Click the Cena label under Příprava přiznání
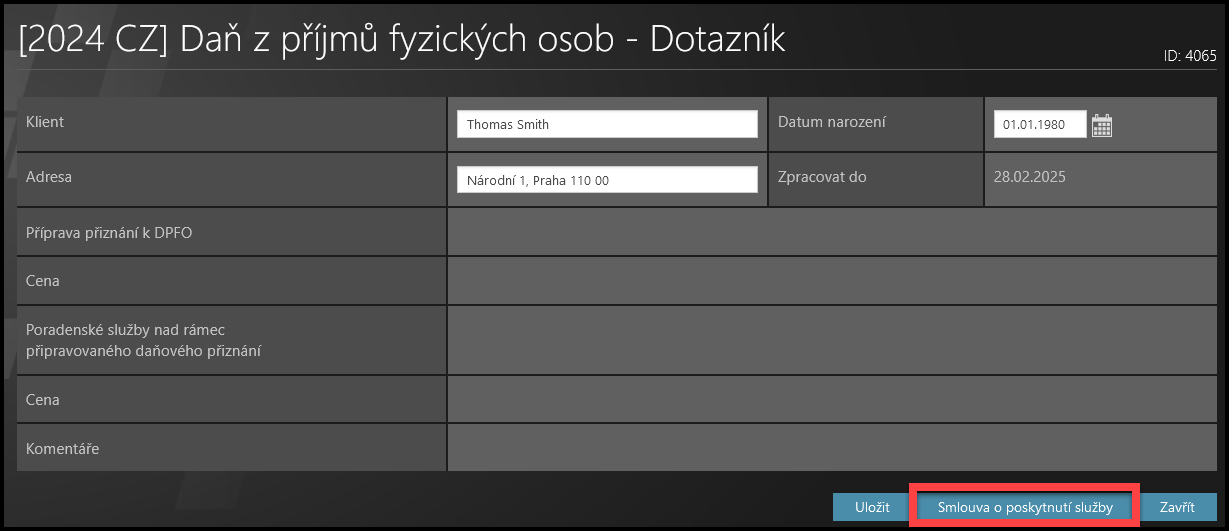Image resolution: width=1229 pixels, height=531 pixels. tap(43, 281)
